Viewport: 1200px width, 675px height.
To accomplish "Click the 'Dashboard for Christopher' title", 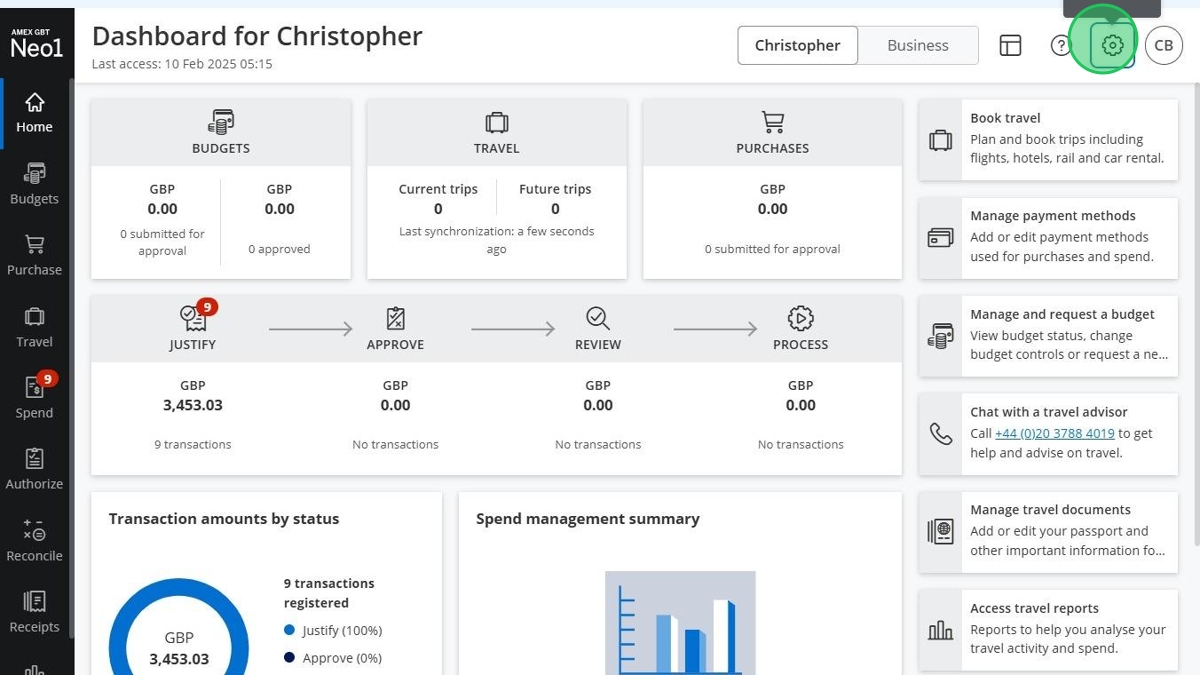I will 257,36.
